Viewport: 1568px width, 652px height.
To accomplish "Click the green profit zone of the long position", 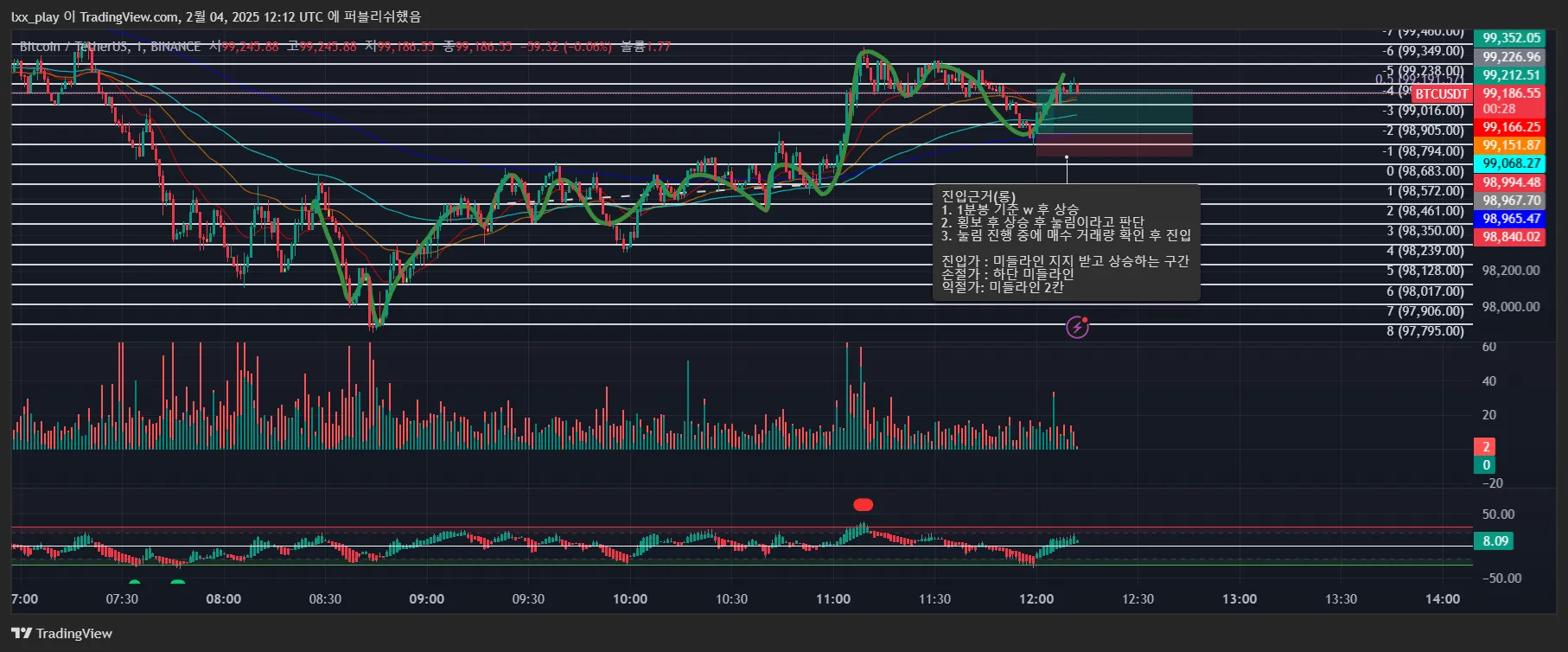I will 1114,112.
